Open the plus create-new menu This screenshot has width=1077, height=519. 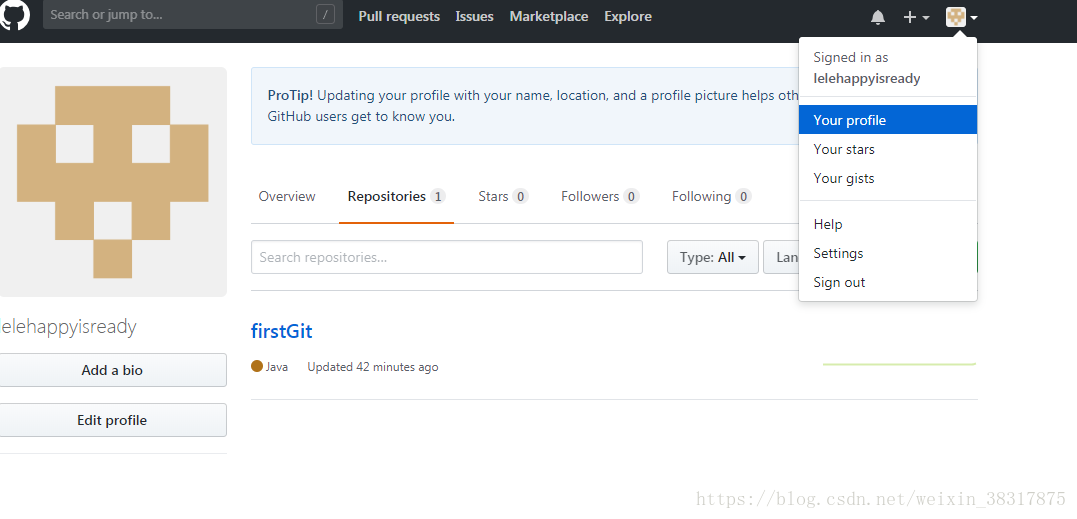[x=916, y=17]
